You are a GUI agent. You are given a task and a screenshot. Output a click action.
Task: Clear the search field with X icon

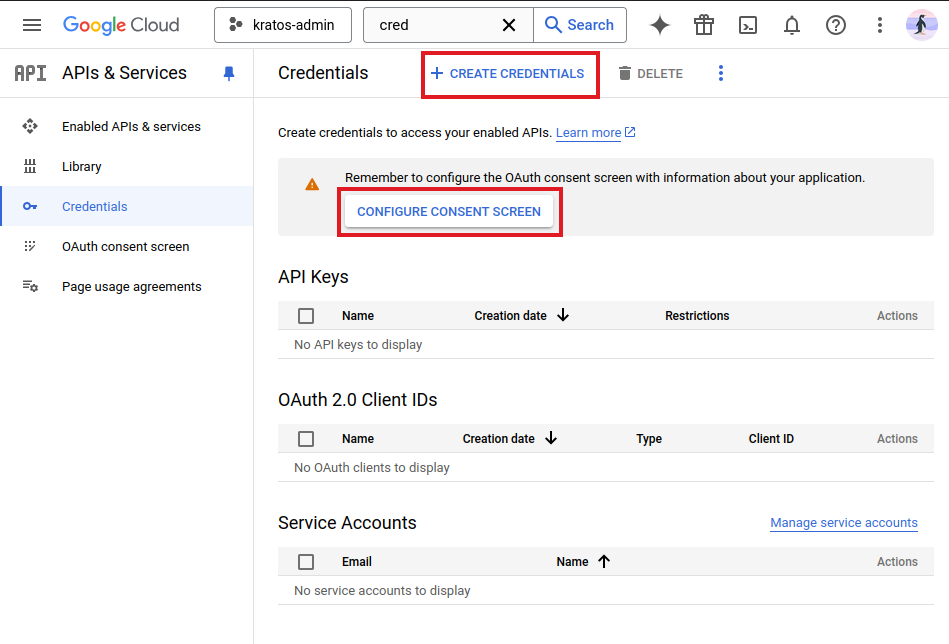click(x=509, y=25)
